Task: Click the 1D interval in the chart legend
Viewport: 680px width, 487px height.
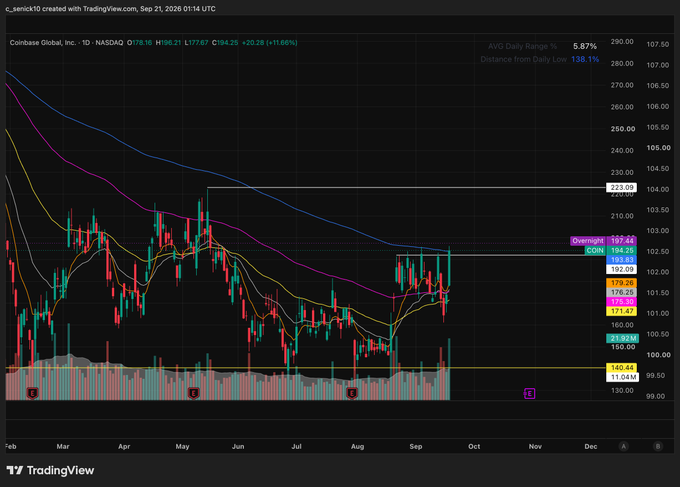Action: [86, 42]
